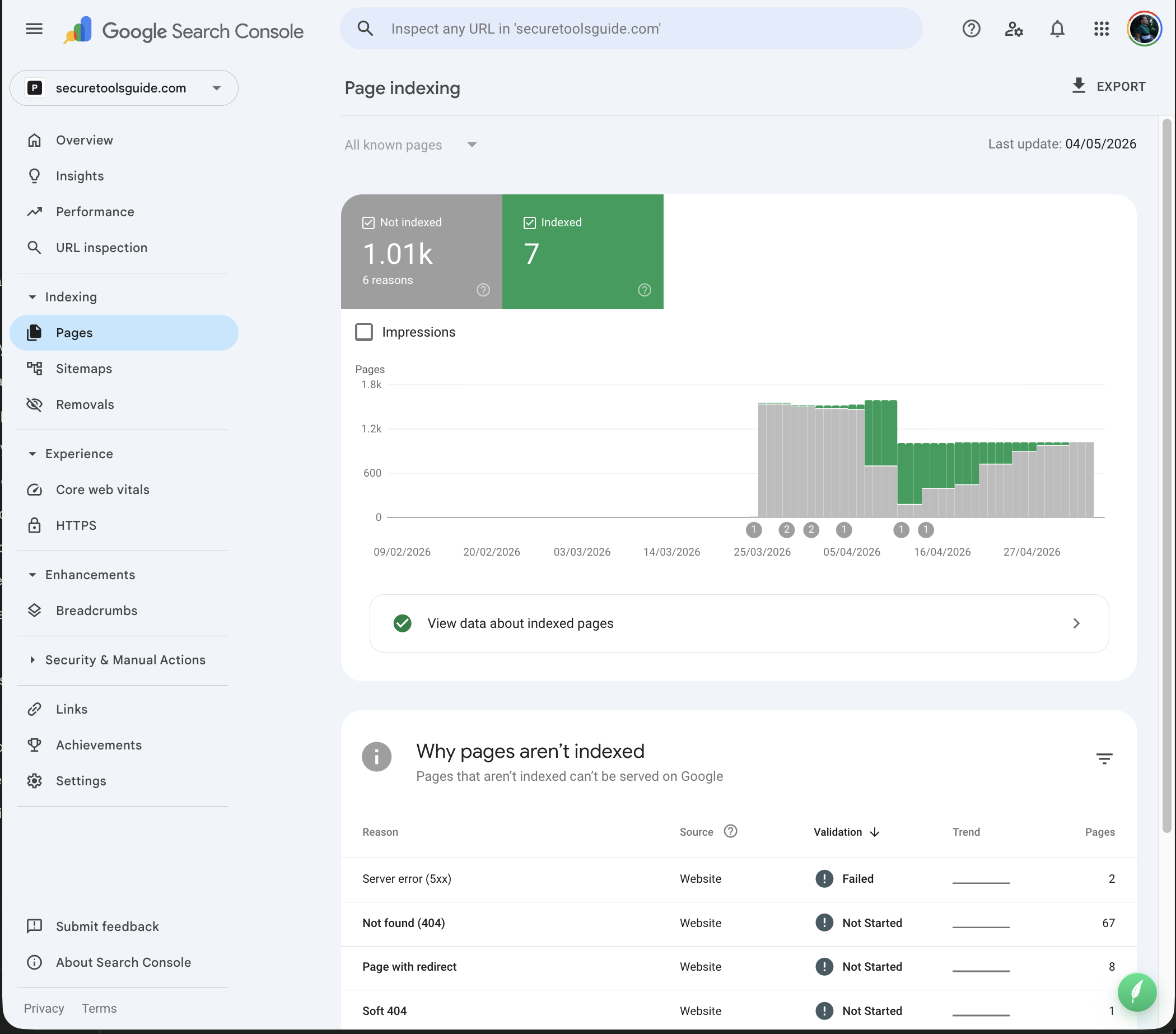Open the hamburger main menu
The image size is (1176, 1034).
35,29
